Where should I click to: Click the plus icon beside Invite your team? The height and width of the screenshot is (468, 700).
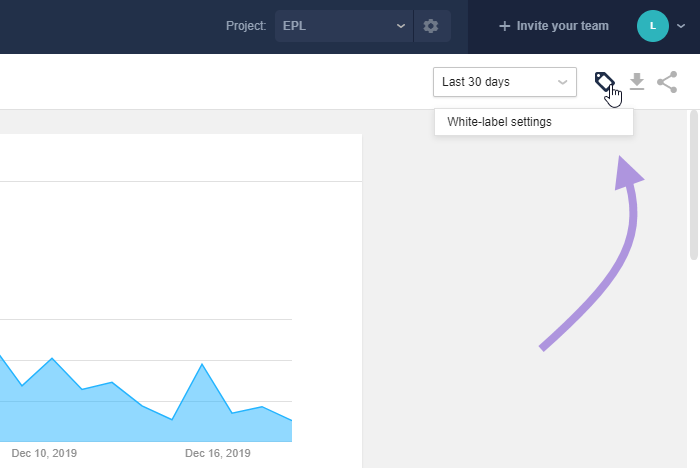504,26
